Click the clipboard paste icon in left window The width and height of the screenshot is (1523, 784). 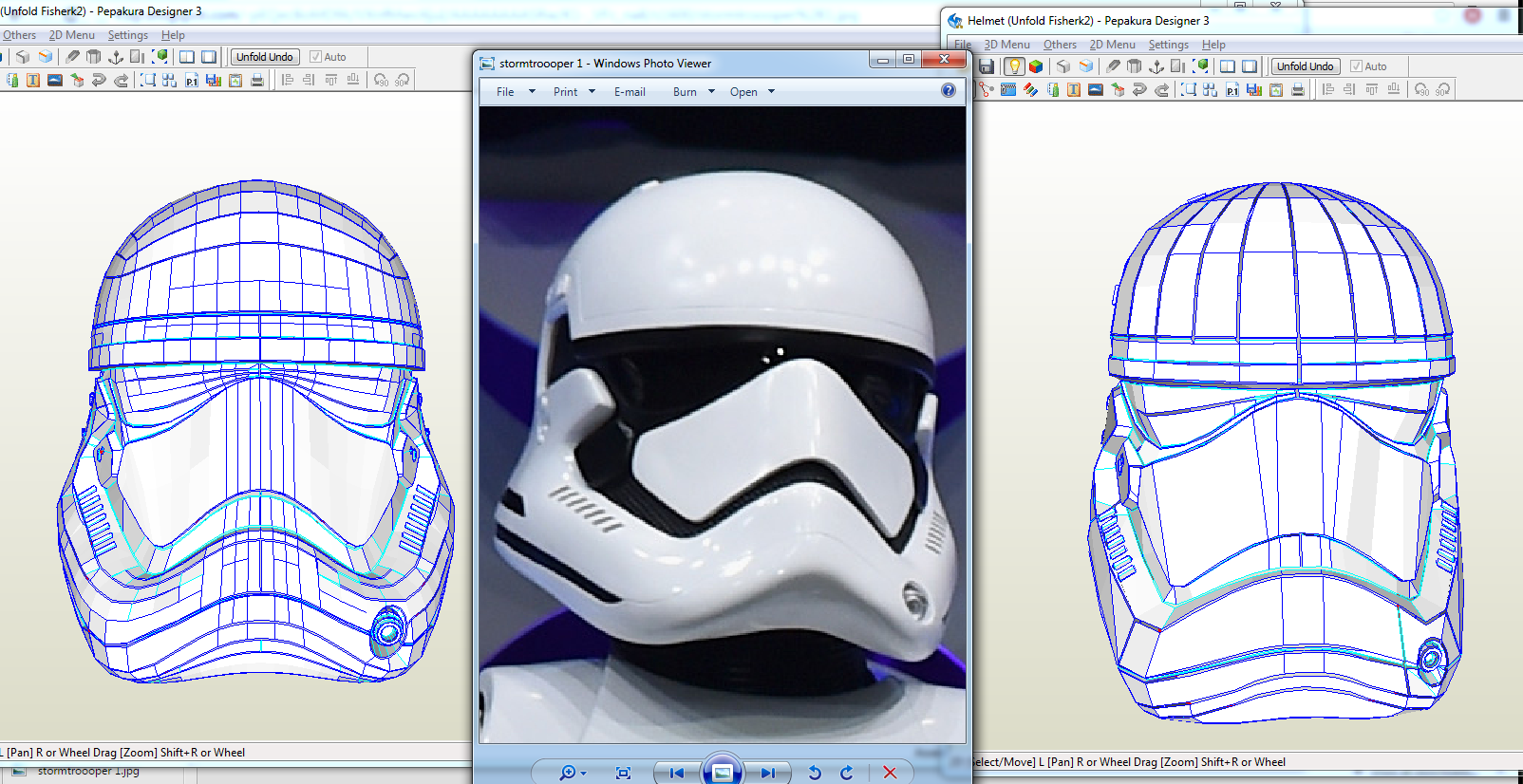(235, 81)
